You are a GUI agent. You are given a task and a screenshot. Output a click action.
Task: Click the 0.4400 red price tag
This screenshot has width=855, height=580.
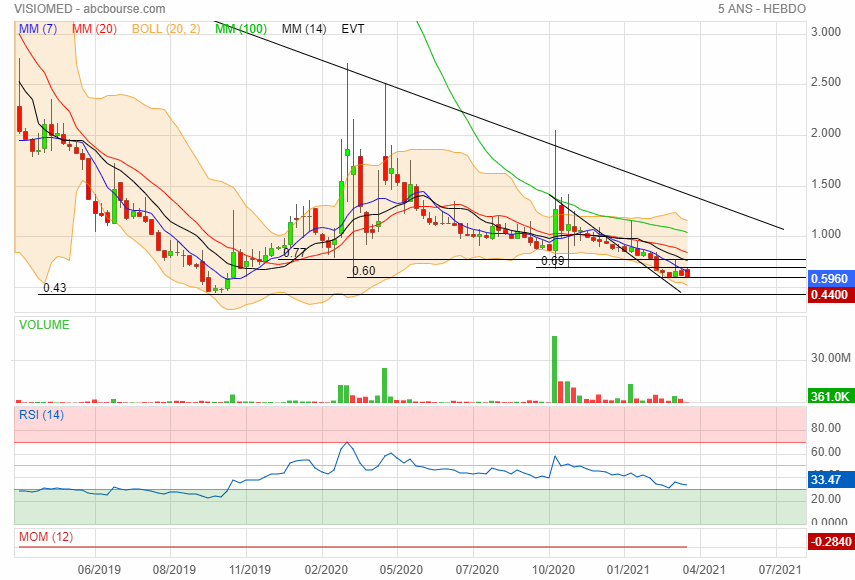pos(830,295)
